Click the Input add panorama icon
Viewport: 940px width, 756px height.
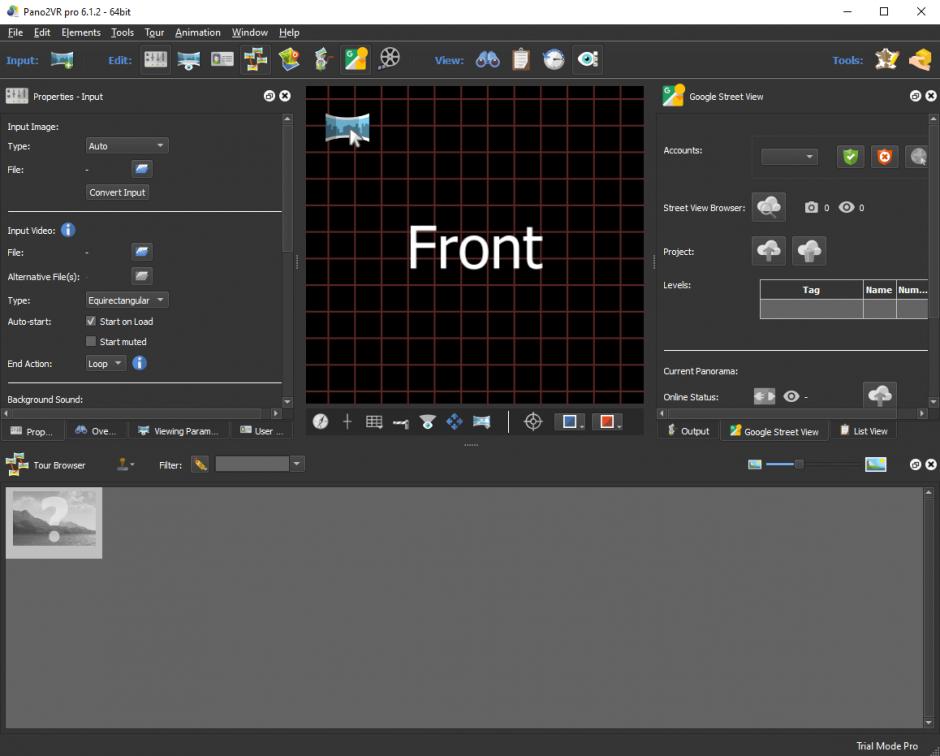tap(62, 59)
